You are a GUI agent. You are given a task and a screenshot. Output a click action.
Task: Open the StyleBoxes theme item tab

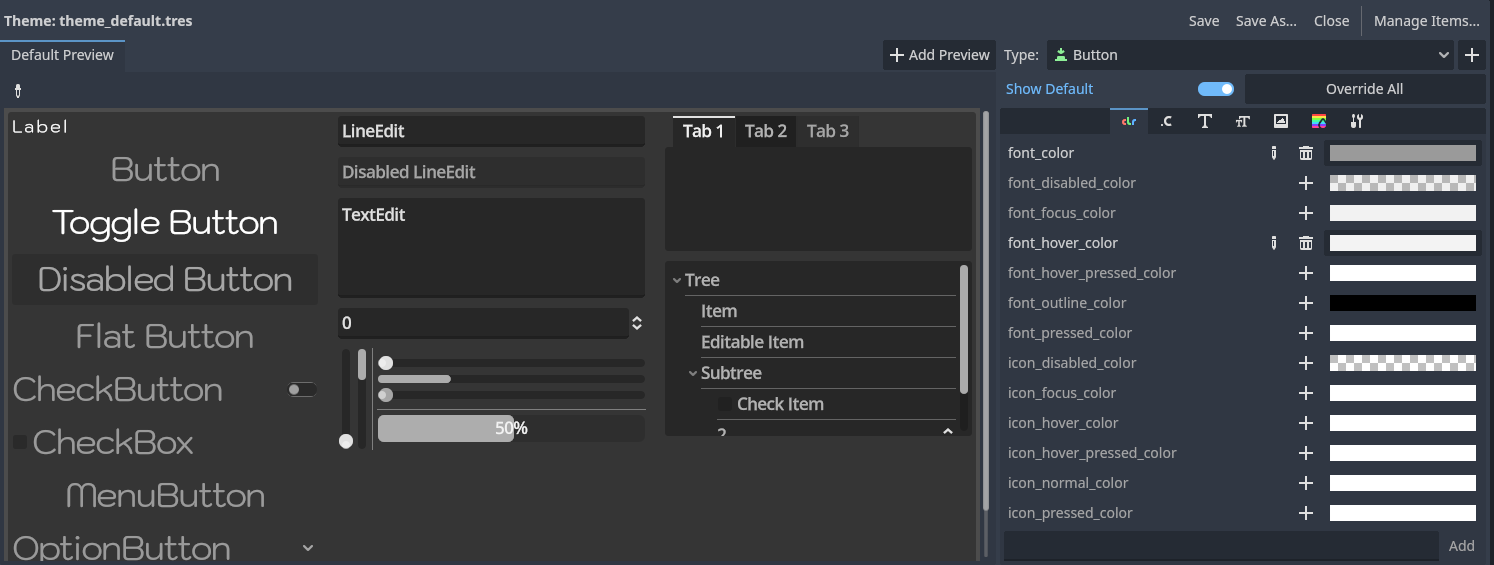click(x=1318, y=121)
